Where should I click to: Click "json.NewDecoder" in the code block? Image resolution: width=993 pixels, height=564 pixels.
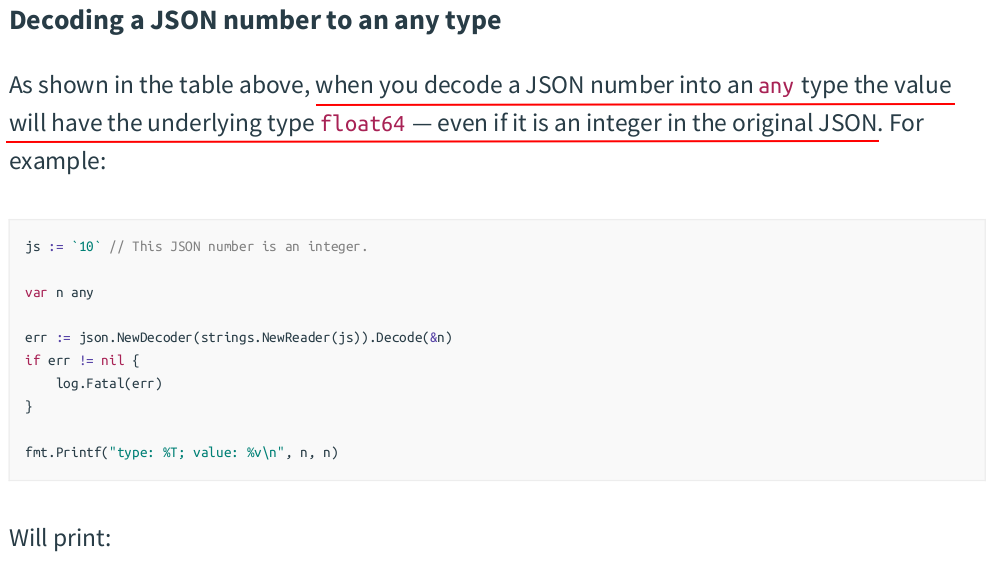pyautogui.click(x=136, y=338)
